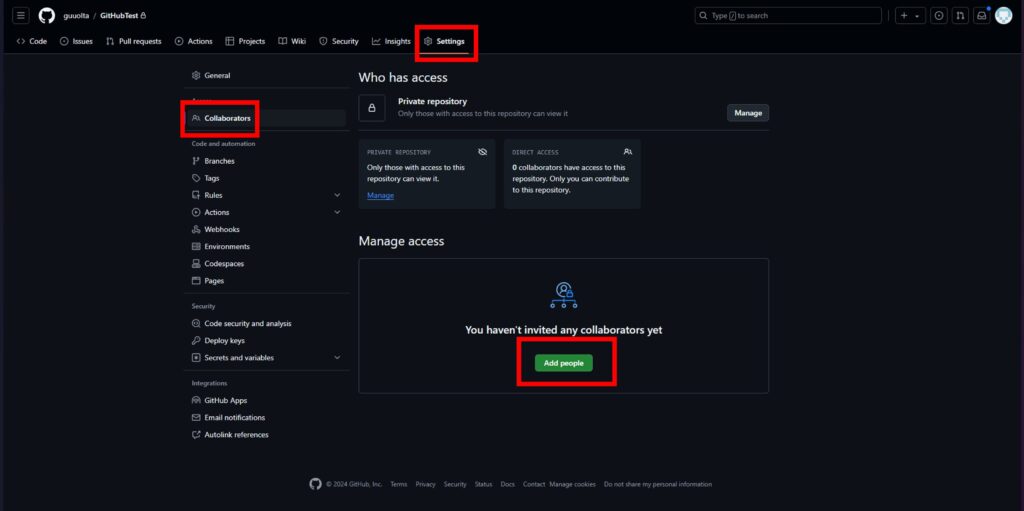This screenshot has height=511, width=1024.
Task: Open the Insights tab
Action: [391, 41]
